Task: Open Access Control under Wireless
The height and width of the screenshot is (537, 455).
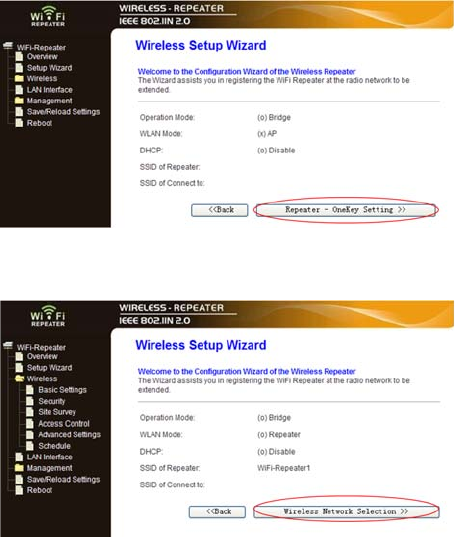Action: pyautogui.click(x=64, y=424)
